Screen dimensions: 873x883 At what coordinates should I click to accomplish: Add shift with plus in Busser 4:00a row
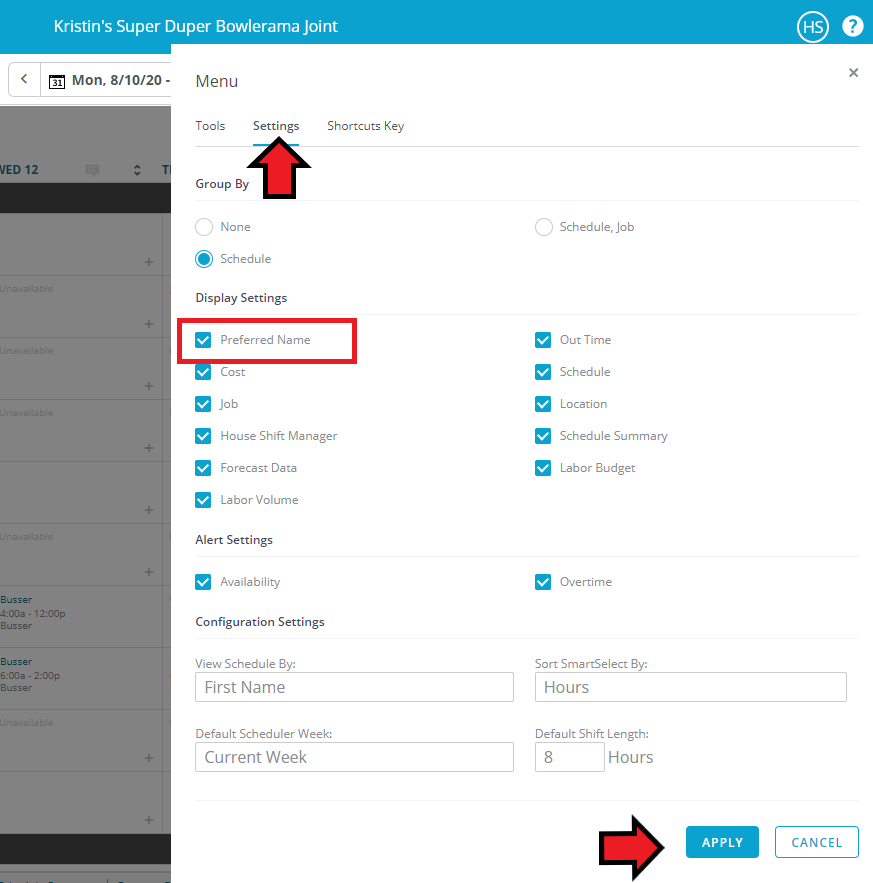point(149,634)
